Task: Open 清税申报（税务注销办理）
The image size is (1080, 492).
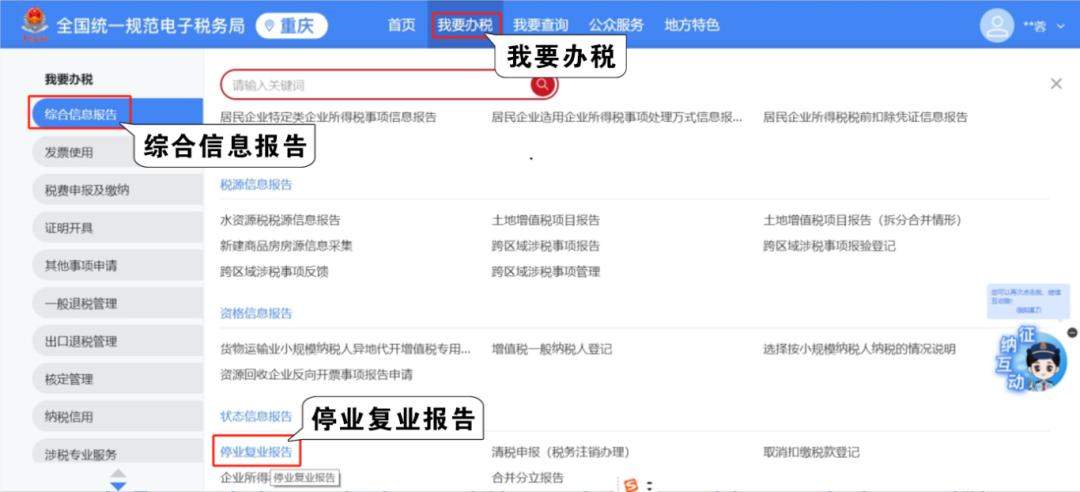Action: click(x=561, y=453)
